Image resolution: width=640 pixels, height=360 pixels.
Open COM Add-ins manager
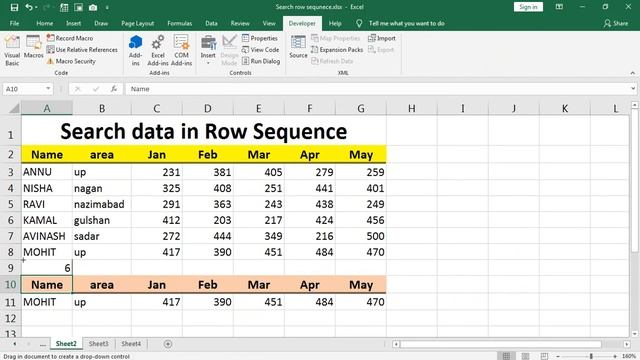(181, 51)
